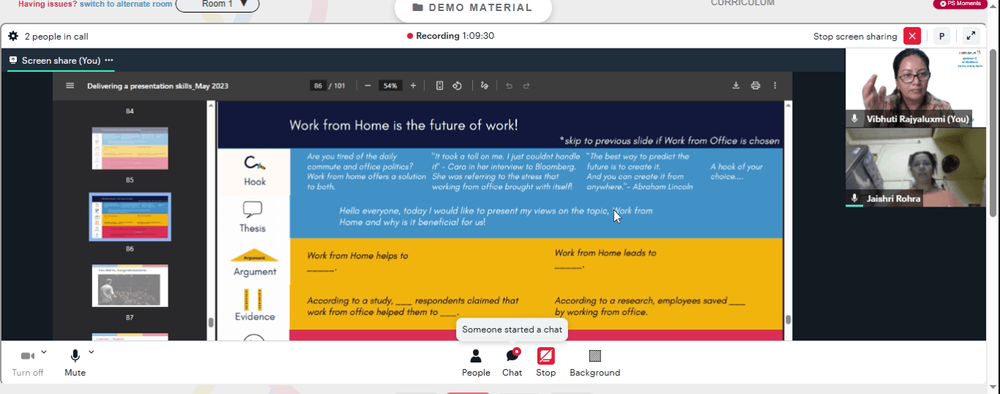1000x394 pixels.
Task: Click the CURRICULUM heading text
Action: [742, 3]
